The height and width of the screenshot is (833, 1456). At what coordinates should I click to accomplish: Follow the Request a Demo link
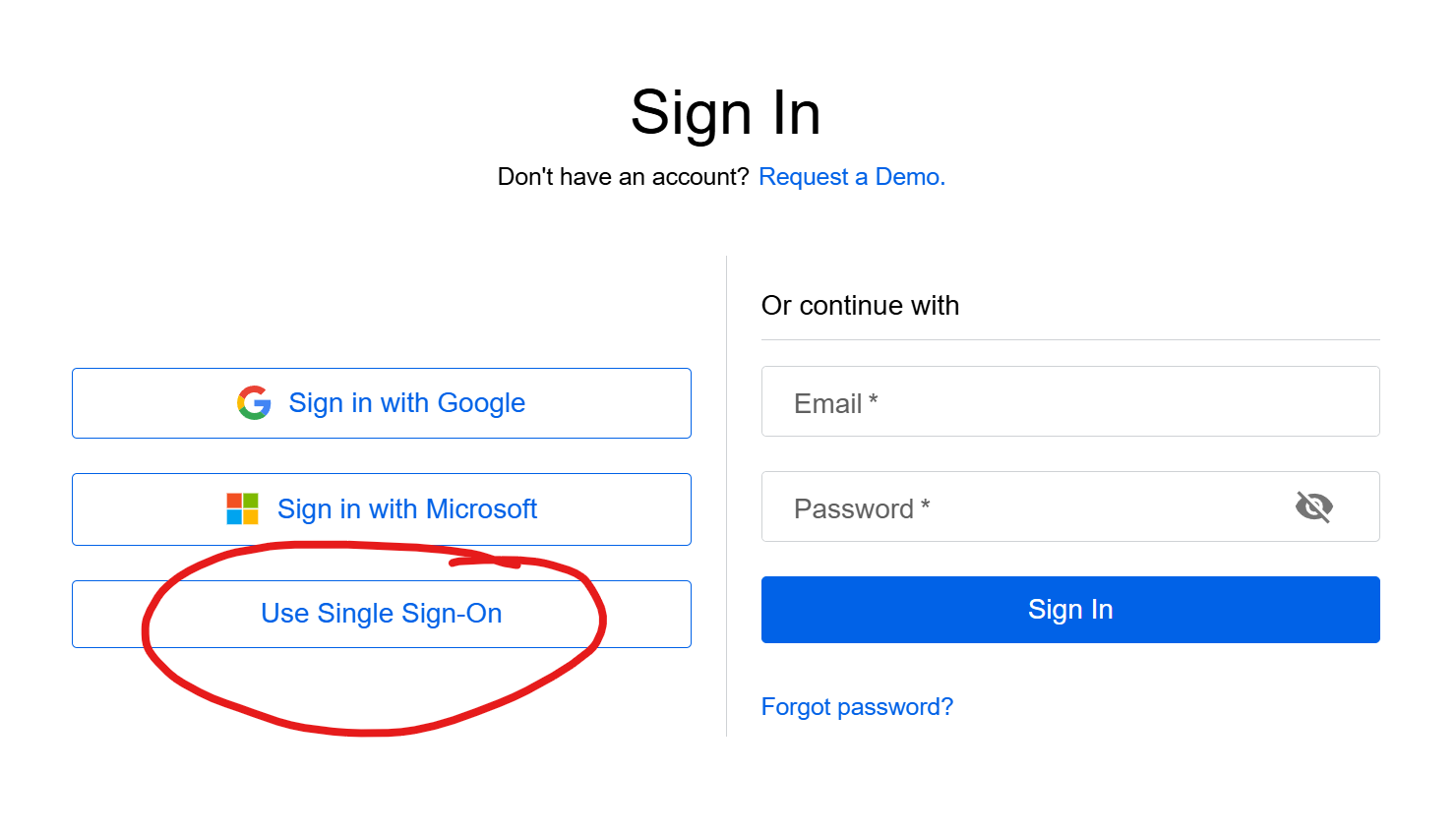click(x=852, y=177)
